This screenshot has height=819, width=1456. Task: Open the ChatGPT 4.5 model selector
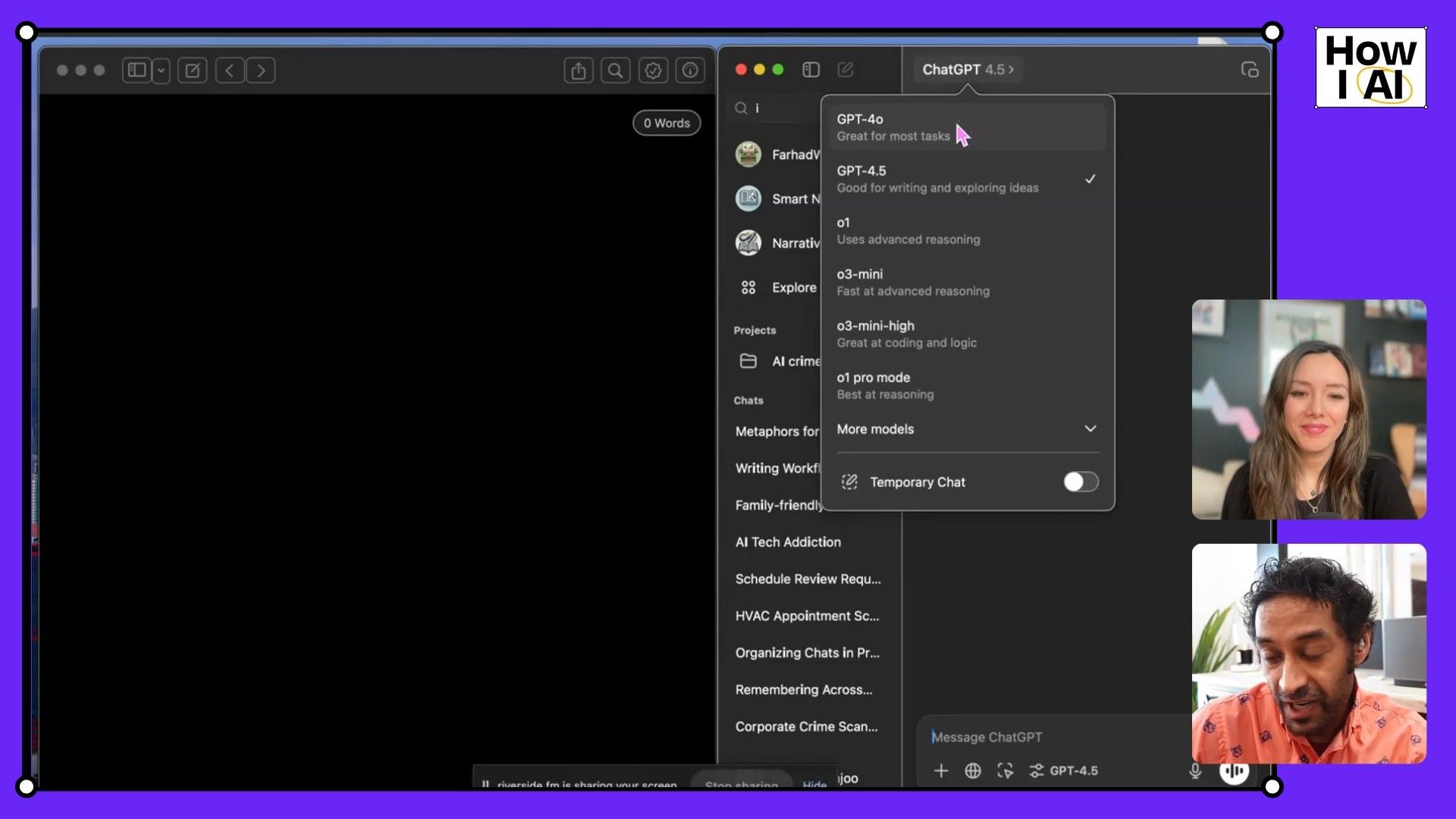(x=968, y=70)
